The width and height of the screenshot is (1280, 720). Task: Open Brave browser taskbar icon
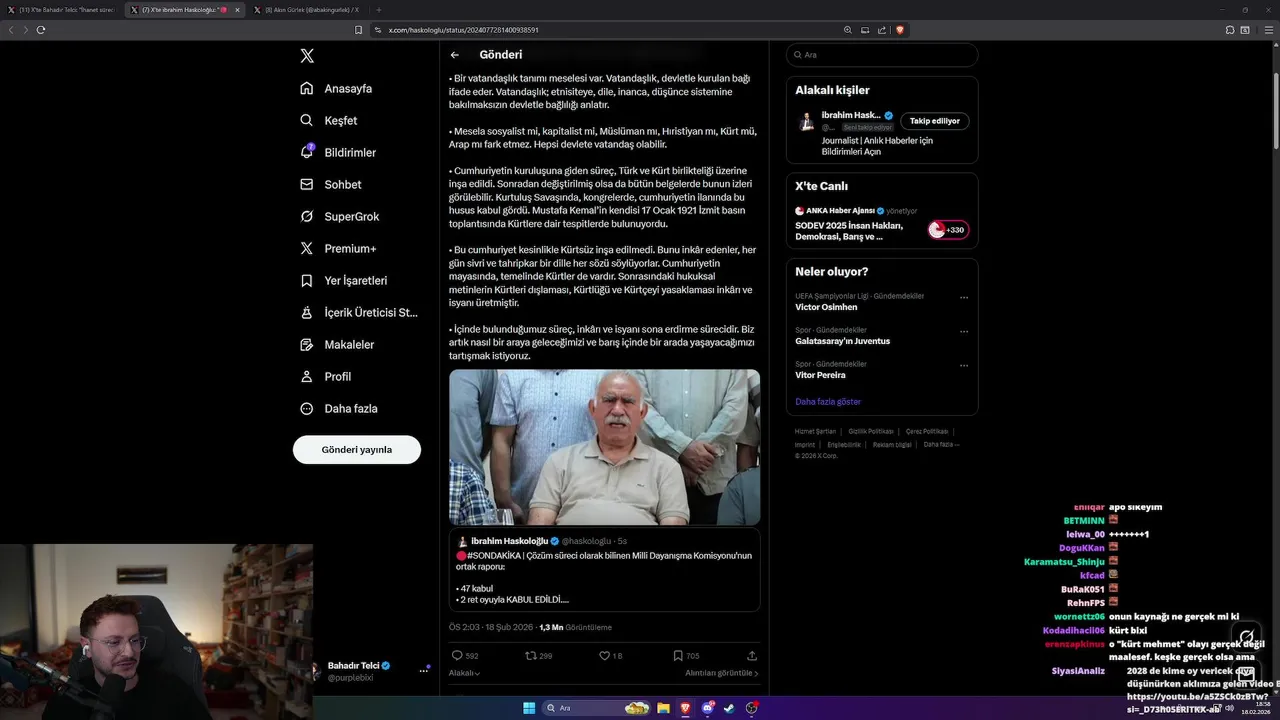pyautogui.click(x=686, y=708)
